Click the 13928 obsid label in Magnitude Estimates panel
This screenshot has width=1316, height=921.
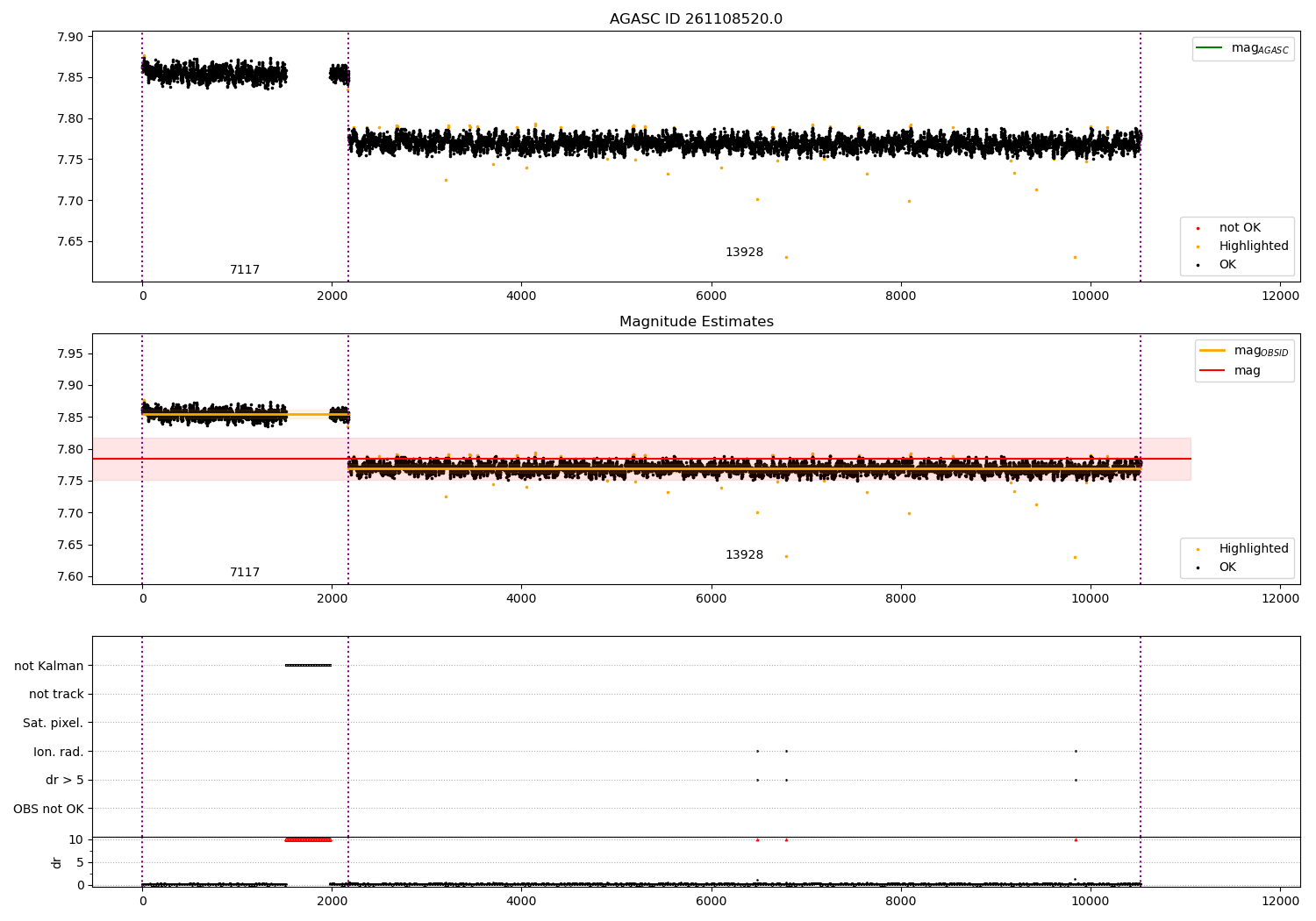(x=744, y=555)
